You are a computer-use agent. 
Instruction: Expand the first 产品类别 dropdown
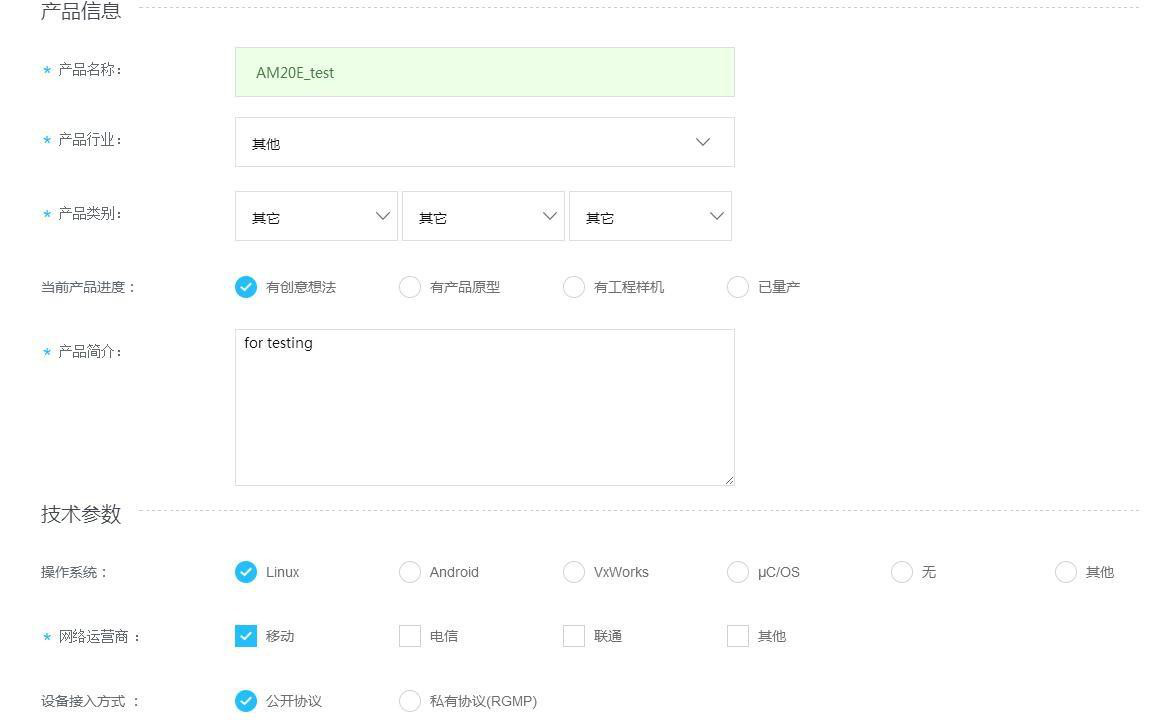(x=317, y=216)
